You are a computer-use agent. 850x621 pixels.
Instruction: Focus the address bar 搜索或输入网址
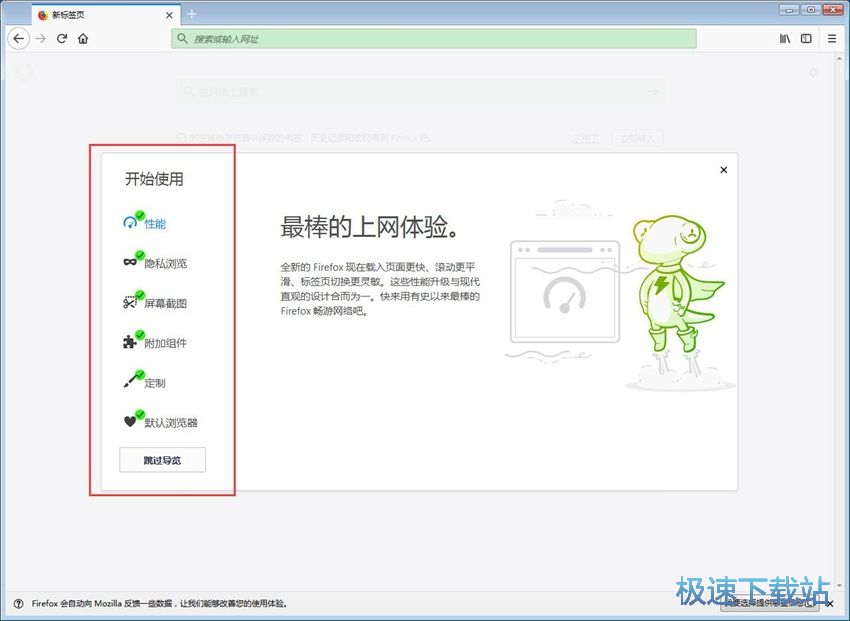coord(434,38)
